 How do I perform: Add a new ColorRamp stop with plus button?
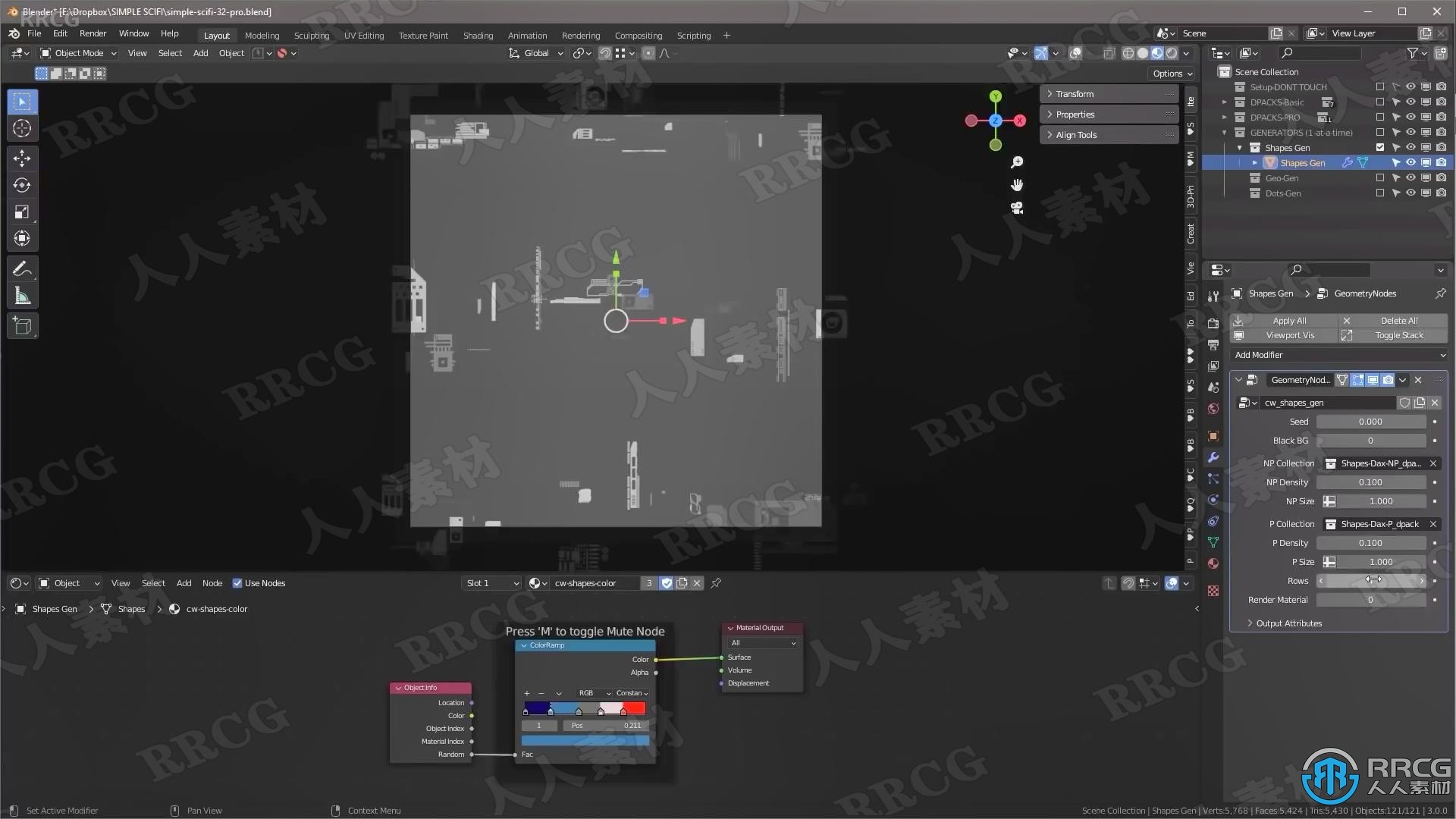(x=527, y=693)
